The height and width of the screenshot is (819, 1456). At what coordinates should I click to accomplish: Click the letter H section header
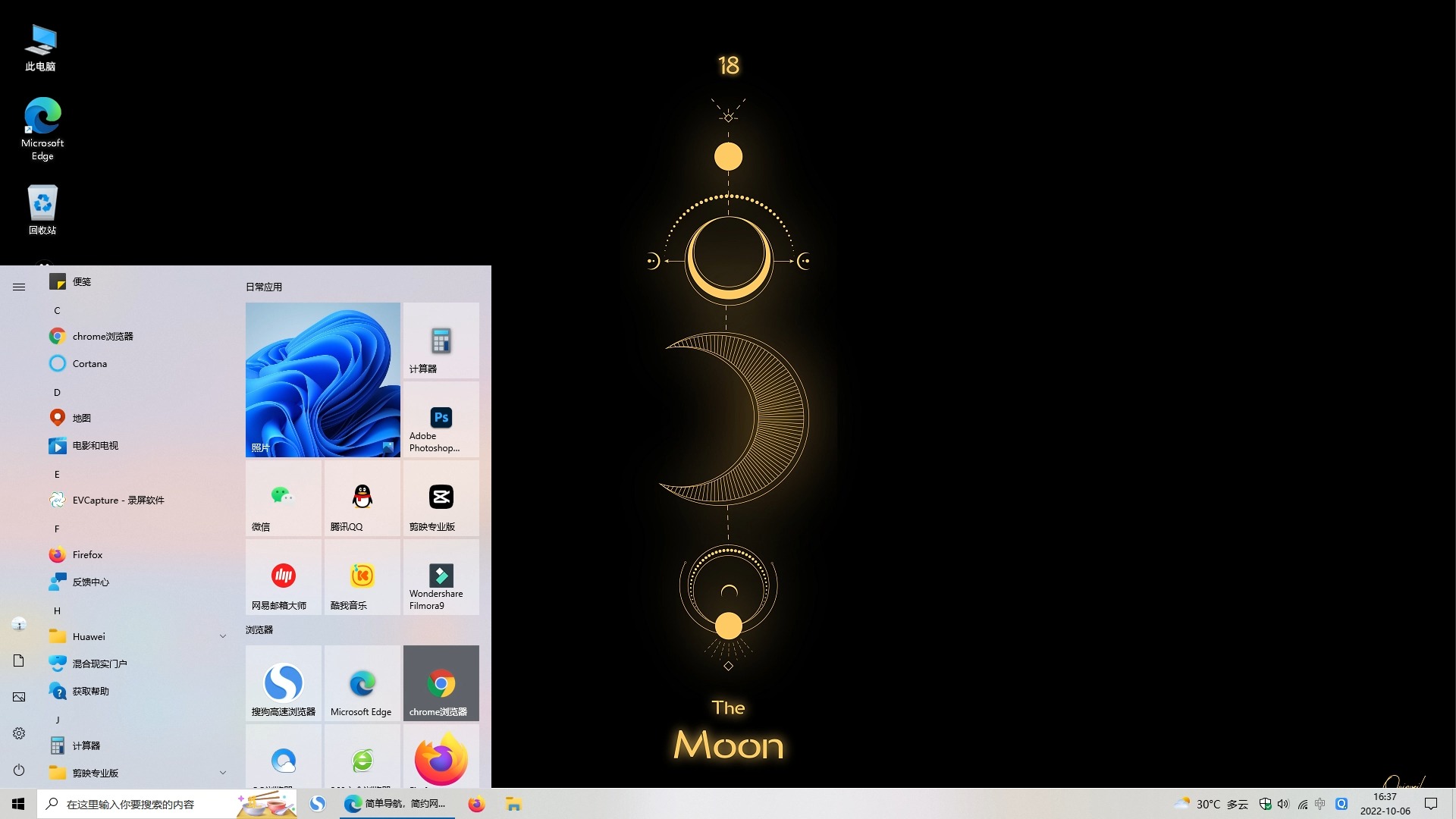(x=57, y=610)
